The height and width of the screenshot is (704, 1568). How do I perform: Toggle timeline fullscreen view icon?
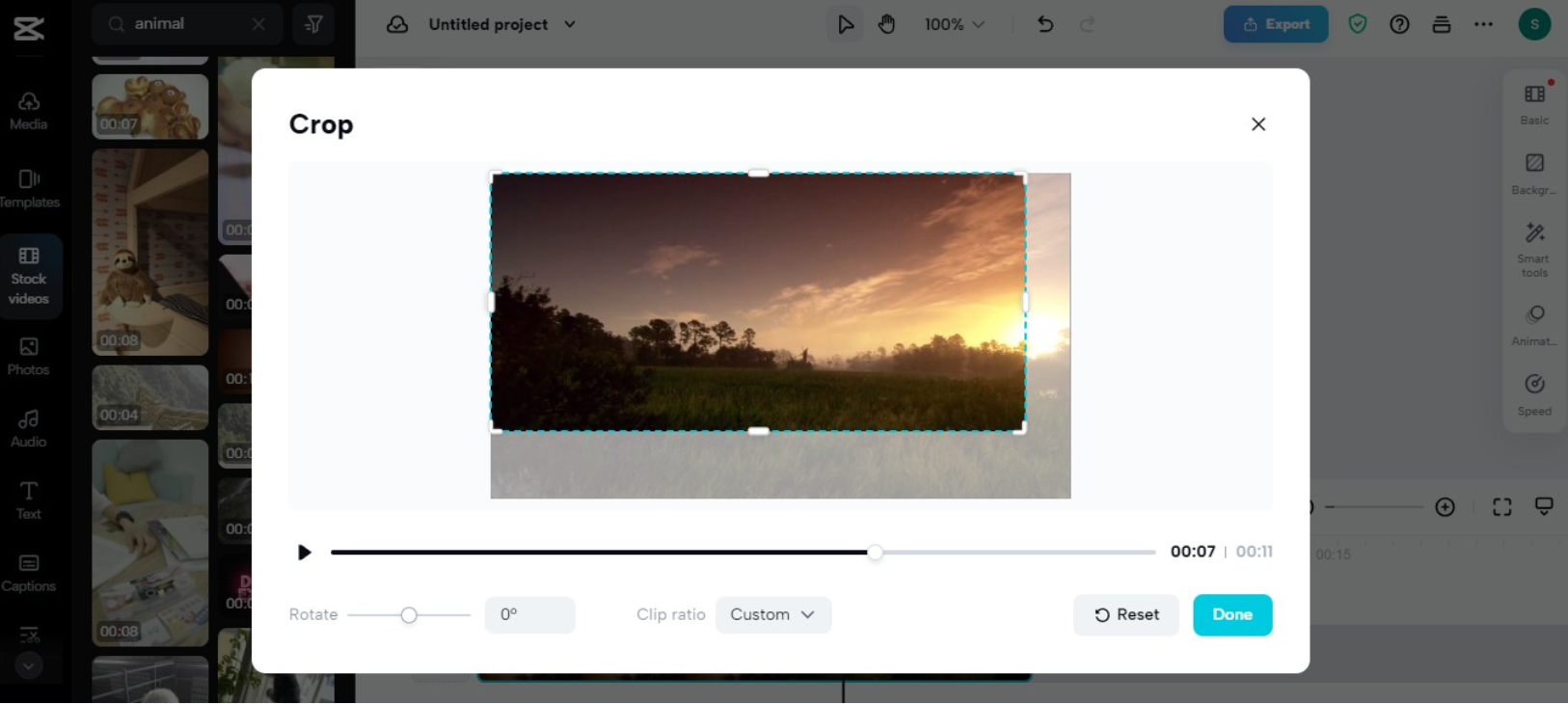click(x=1502, y=507)
